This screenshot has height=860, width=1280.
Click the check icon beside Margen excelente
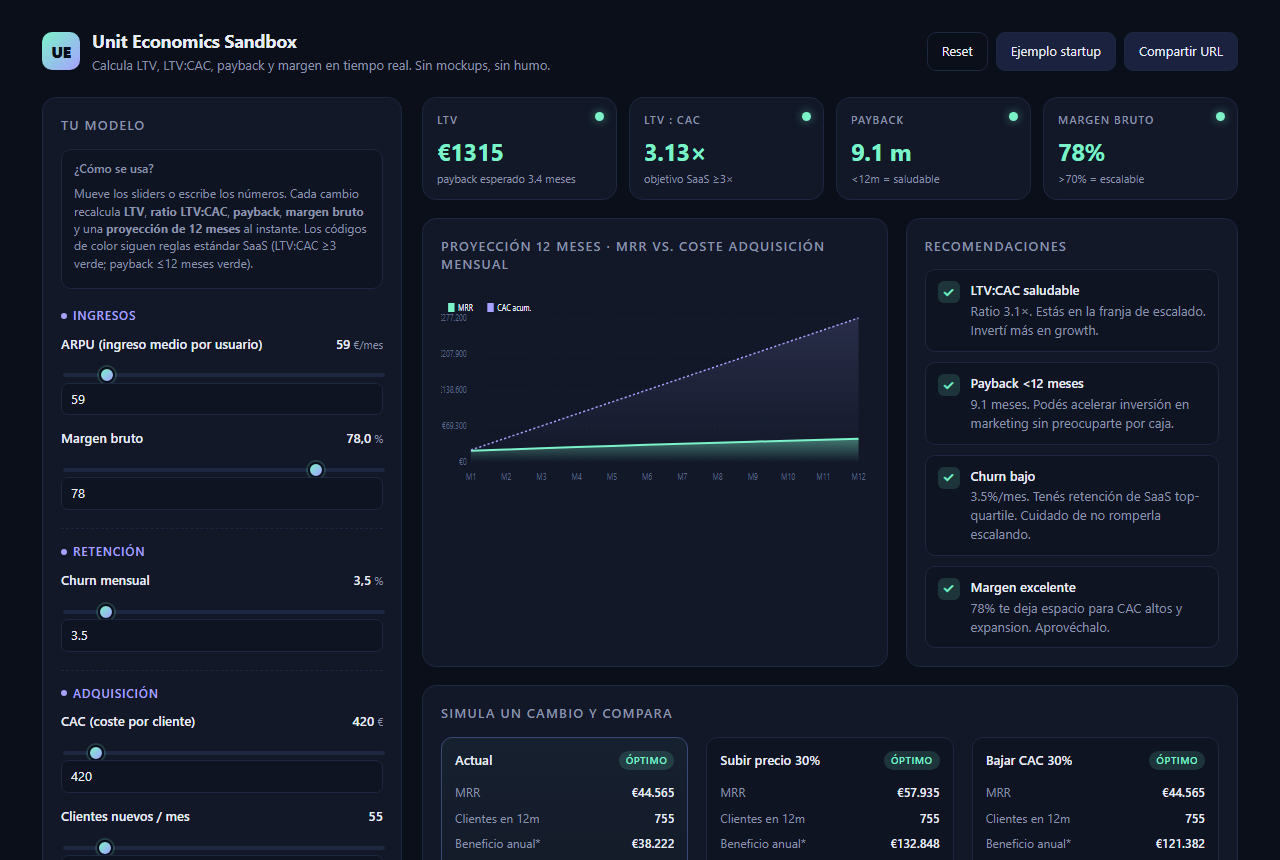(x=949, y=589)
